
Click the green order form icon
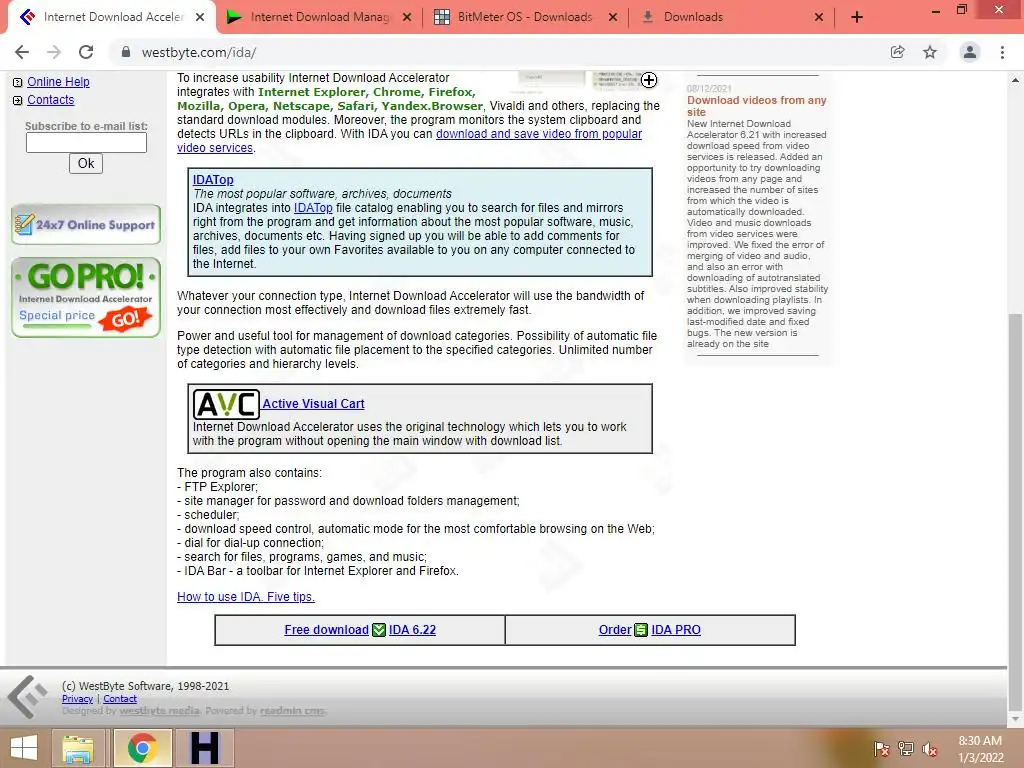coord(641,630)
